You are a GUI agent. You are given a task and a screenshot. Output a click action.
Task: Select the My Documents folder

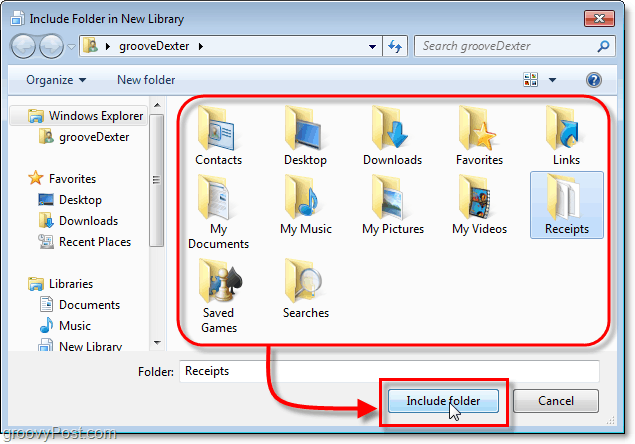[x=218, y=213]
